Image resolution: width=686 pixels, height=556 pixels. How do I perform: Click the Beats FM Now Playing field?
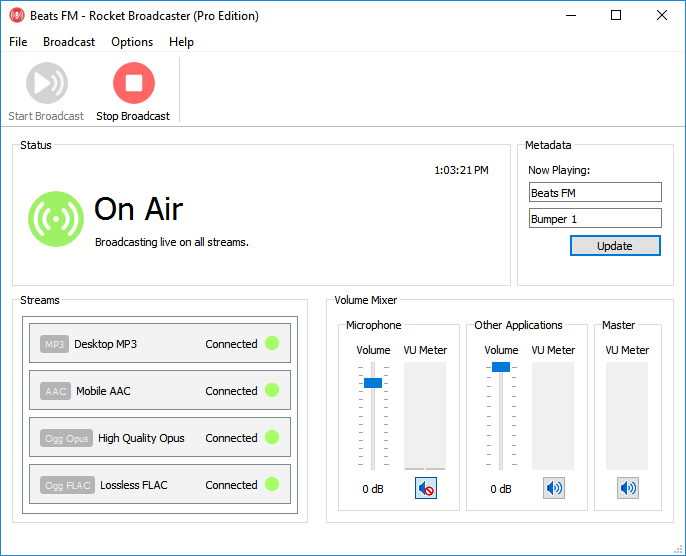pos(595,192)
